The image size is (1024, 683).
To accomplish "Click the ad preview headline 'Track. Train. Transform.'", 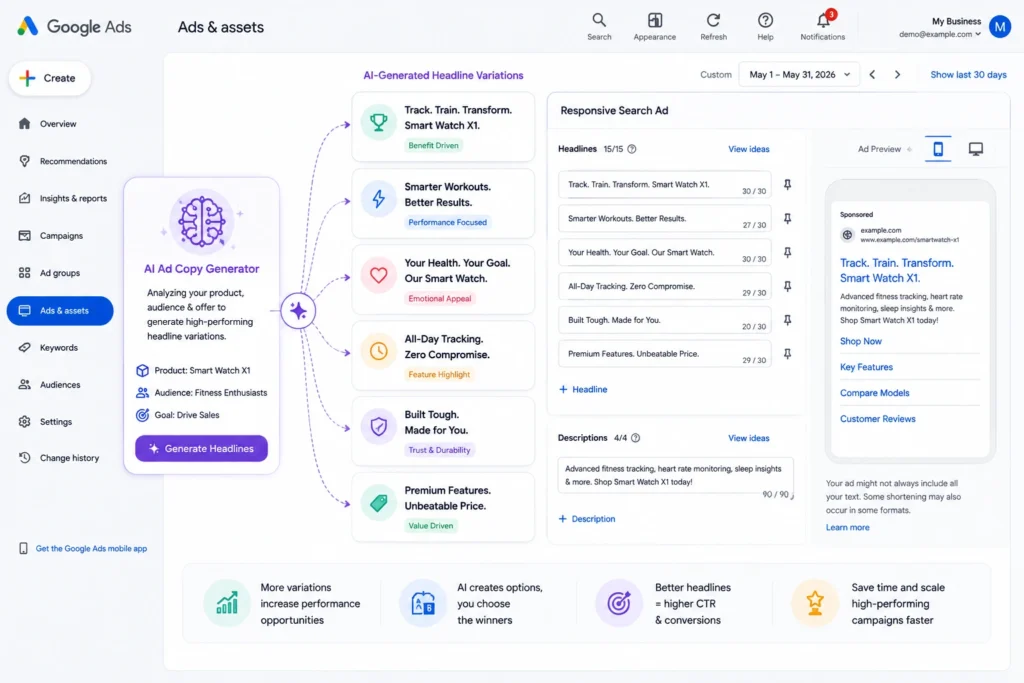I will click(x=897, y=270).
